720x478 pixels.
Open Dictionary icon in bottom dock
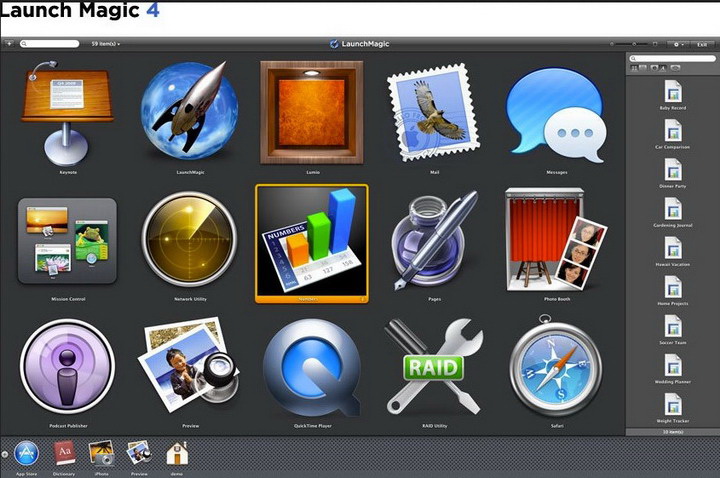click(64, 454)
